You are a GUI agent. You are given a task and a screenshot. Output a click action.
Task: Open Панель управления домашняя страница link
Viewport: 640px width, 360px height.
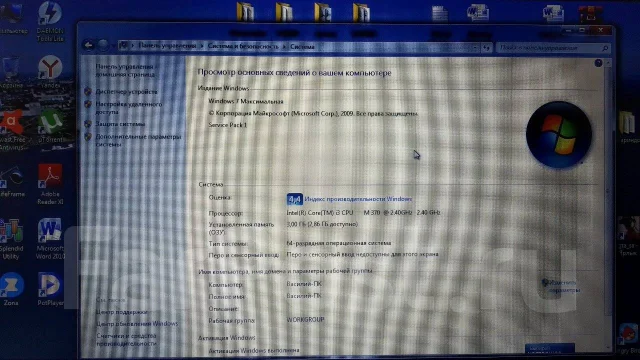[x=125, y=70]
